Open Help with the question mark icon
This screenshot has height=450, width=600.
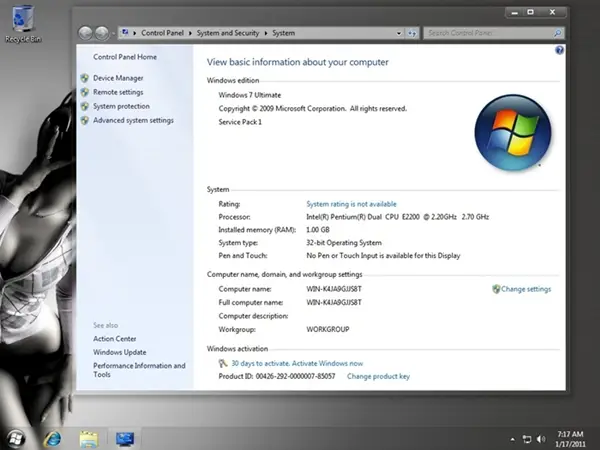pos(559,50)
